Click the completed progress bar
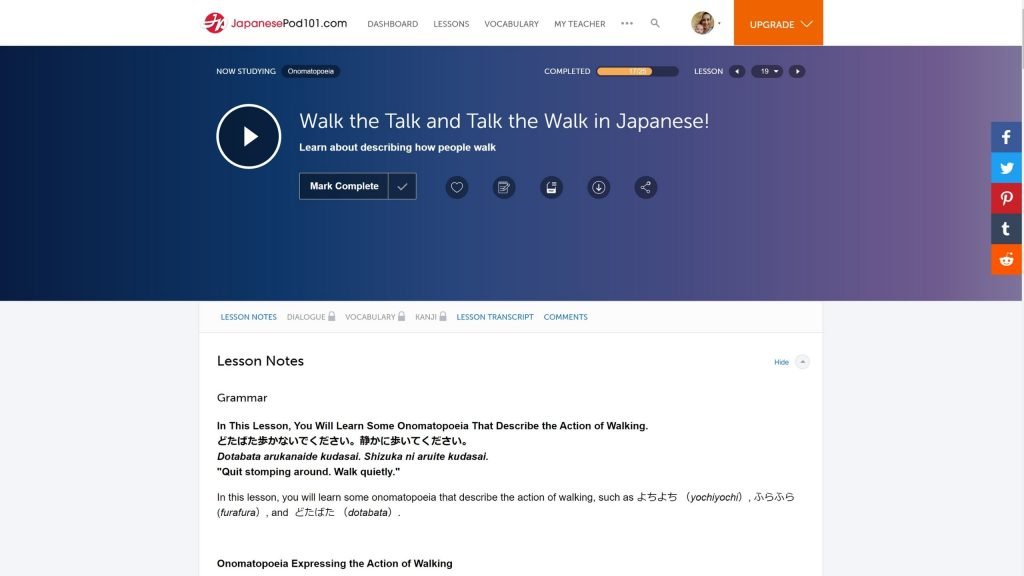The image size is (1024, 576). pyautogui.click(x=637, y=71)
